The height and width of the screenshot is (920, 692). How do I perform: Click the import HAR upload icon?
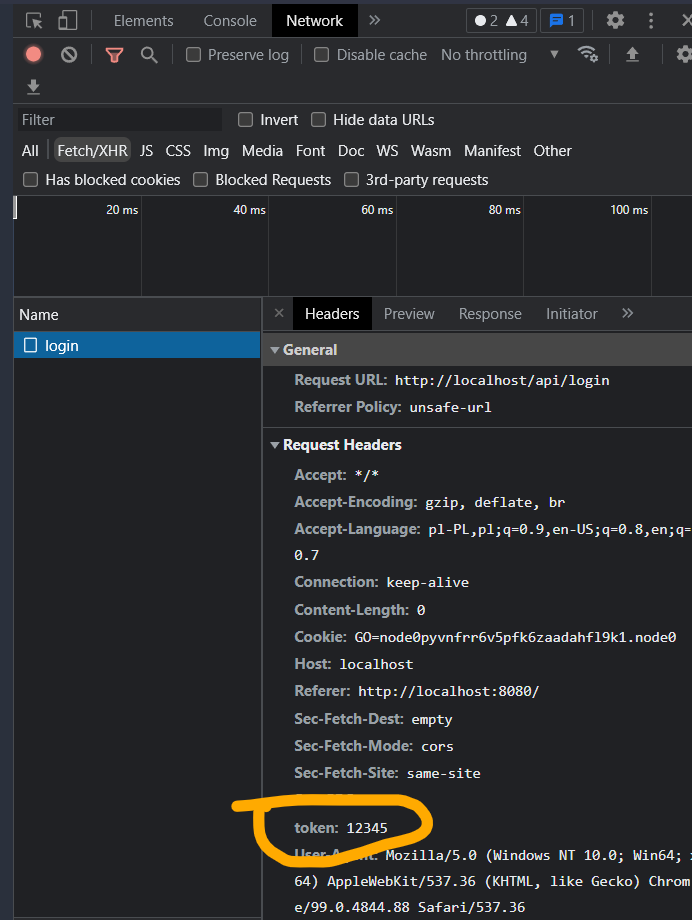pyautogui.click(x=632, y=55)
